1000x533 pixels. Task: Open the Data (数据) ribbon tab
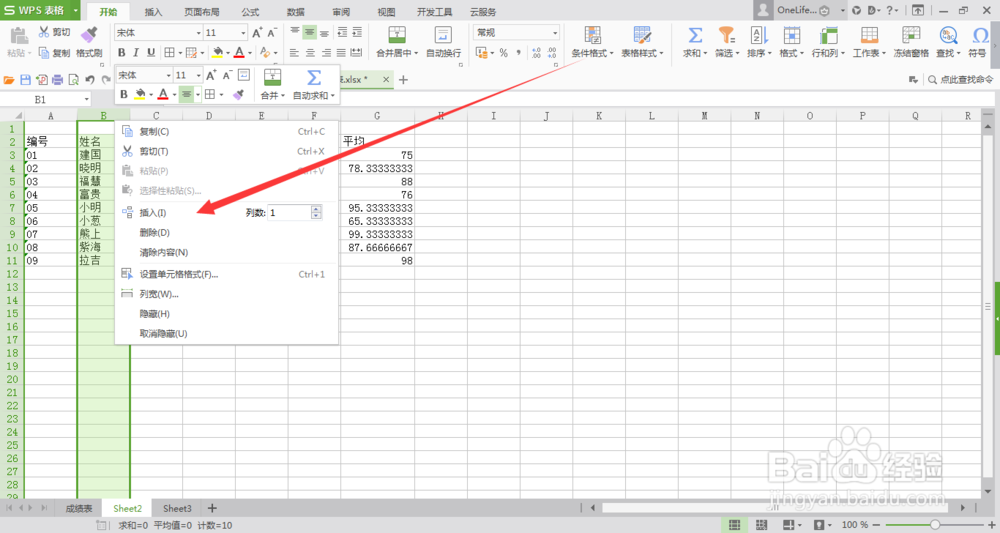[x=295, y=11]
